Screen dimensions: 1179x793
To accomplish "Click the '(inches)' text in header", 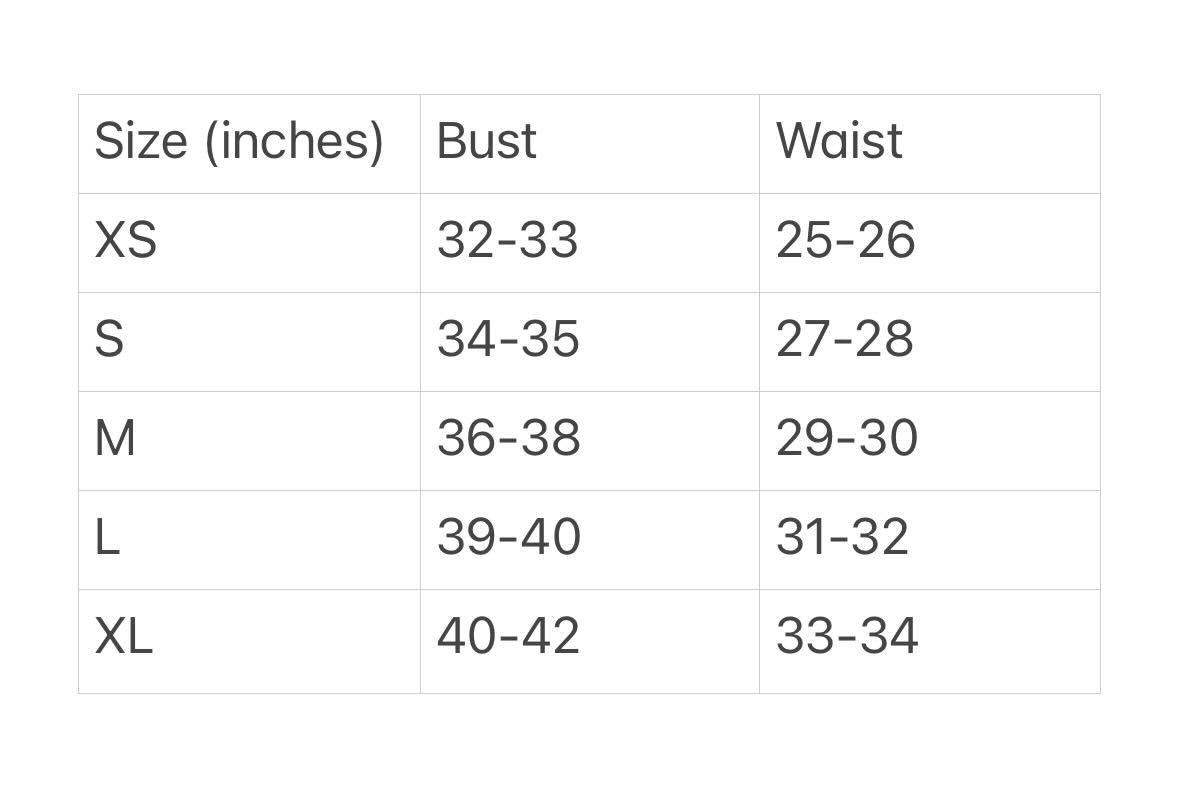I will 294,142.
